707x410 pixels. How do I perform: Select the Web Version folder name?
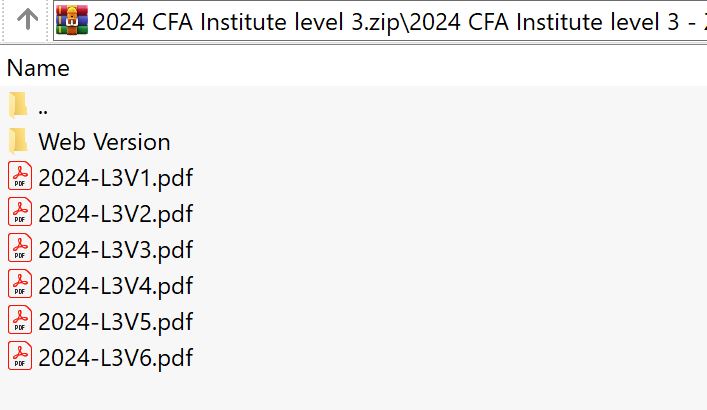[x=104, y=142]
